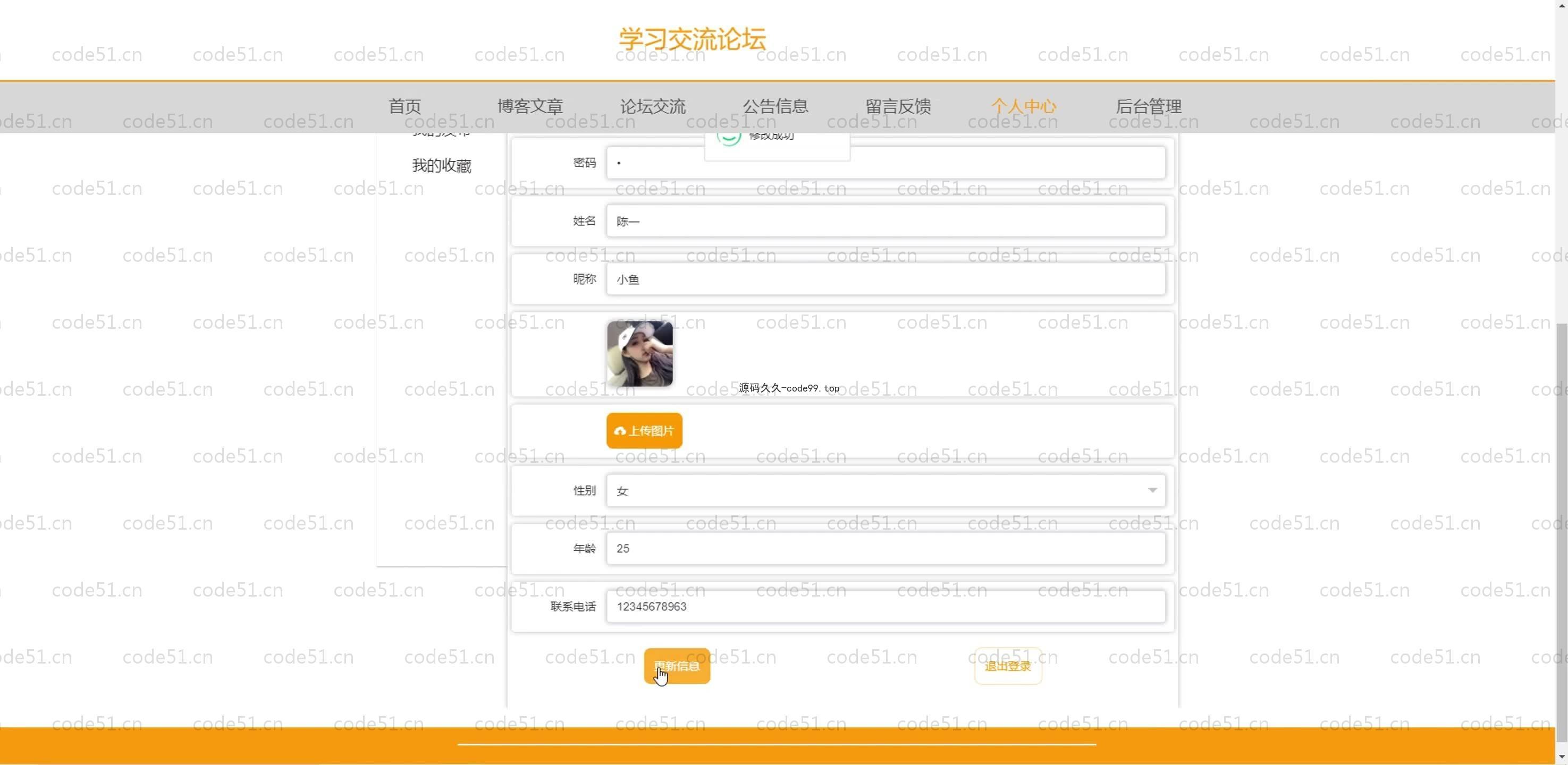Click the page vertical scrollbar thumb
This screenshot has height=765, width=1568.
tap(1561, 532)
